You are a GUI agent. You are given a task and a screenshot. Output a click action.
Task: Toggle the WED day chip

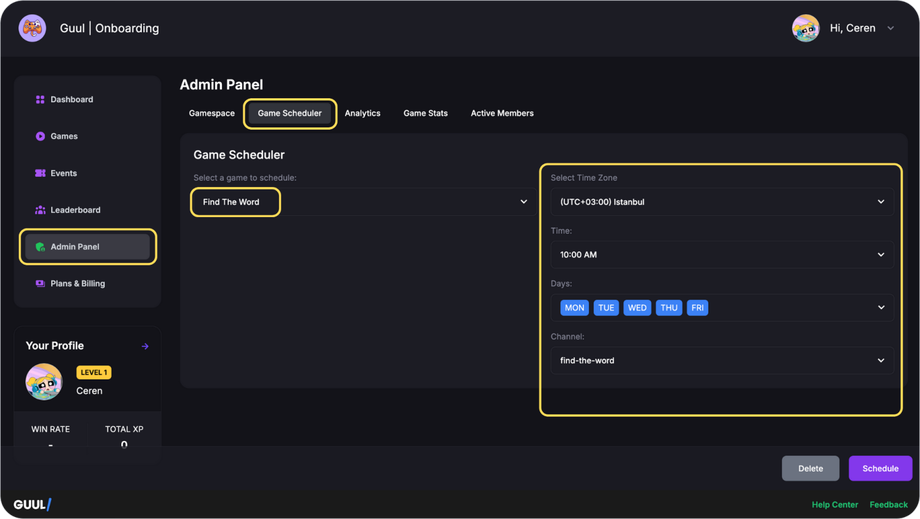637,308
